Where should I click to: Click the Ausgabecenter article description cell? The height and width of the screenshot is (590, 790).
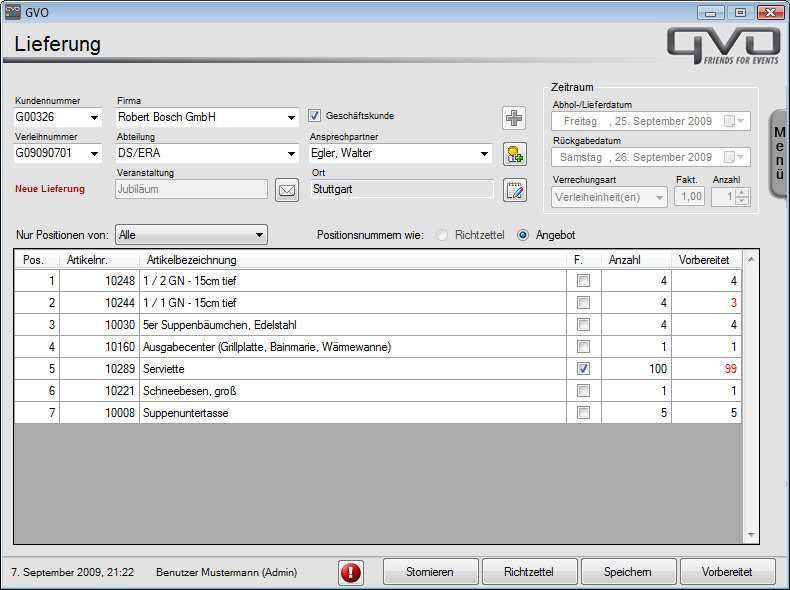(x=353, y=347)
